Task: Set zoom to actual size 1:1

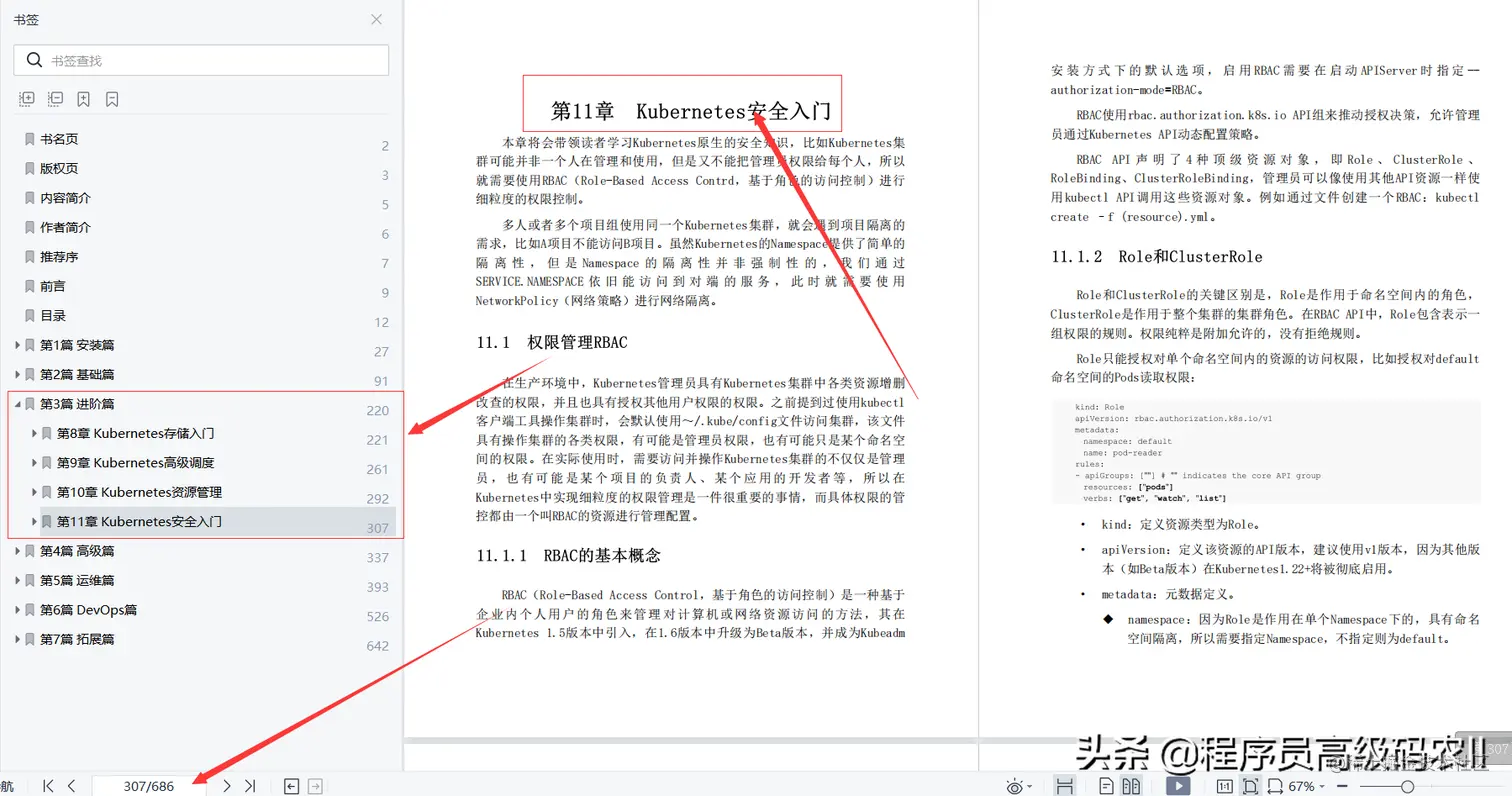Action: (1224, 786)
